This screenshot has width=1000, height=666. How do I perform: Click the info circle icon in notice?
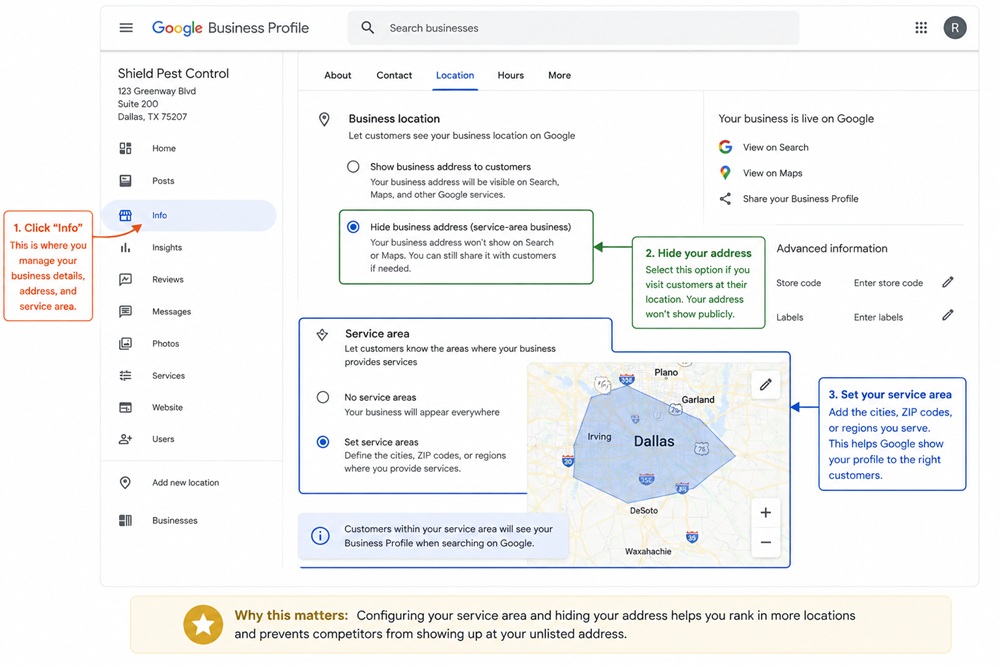click(320, 536)
